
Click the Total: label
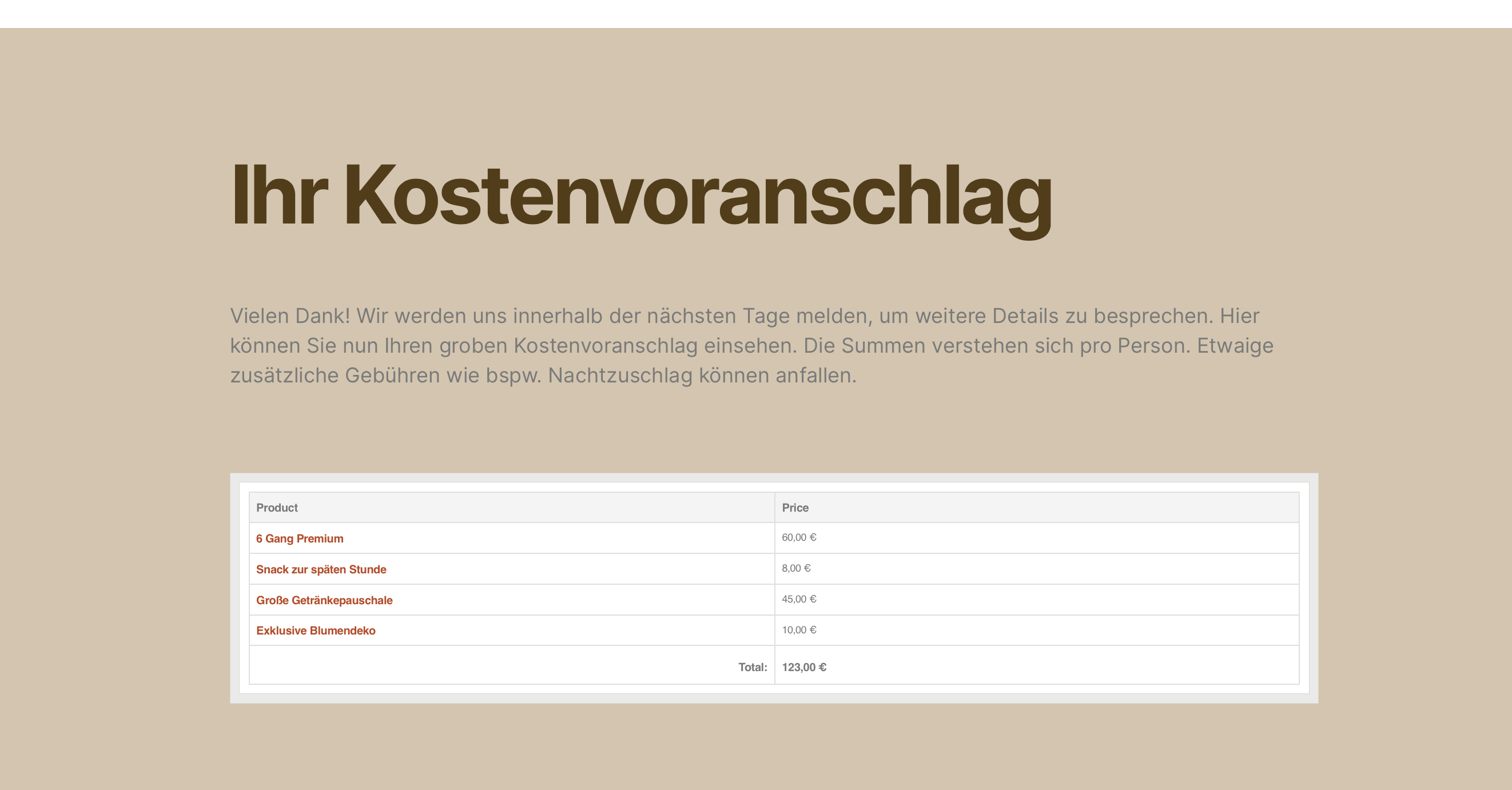pyautogui.click(x=753, y=667)
